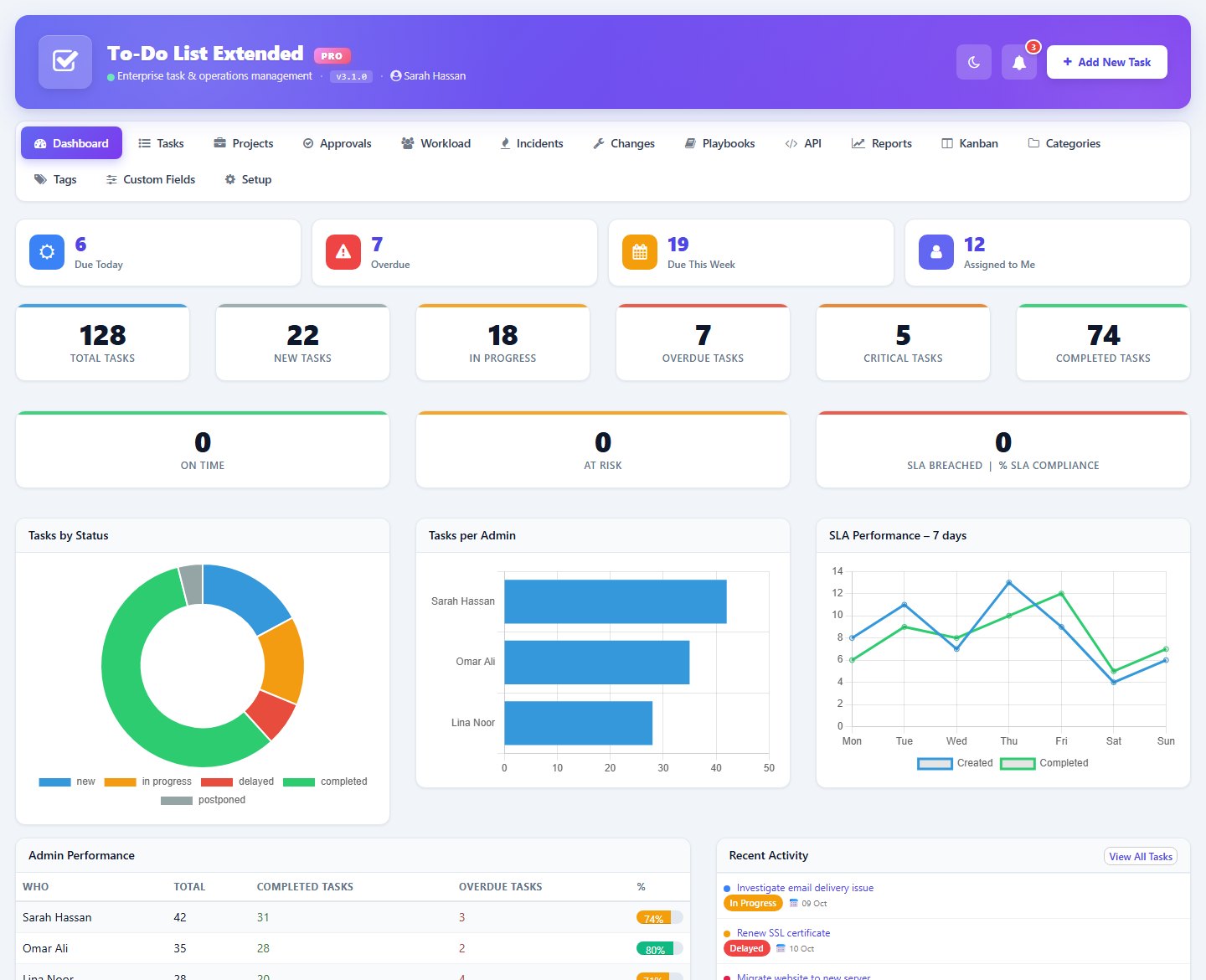Click the checkmark app logo icon
The width and height of the screenshot is (1206, 980).
[x=65, y=62]
